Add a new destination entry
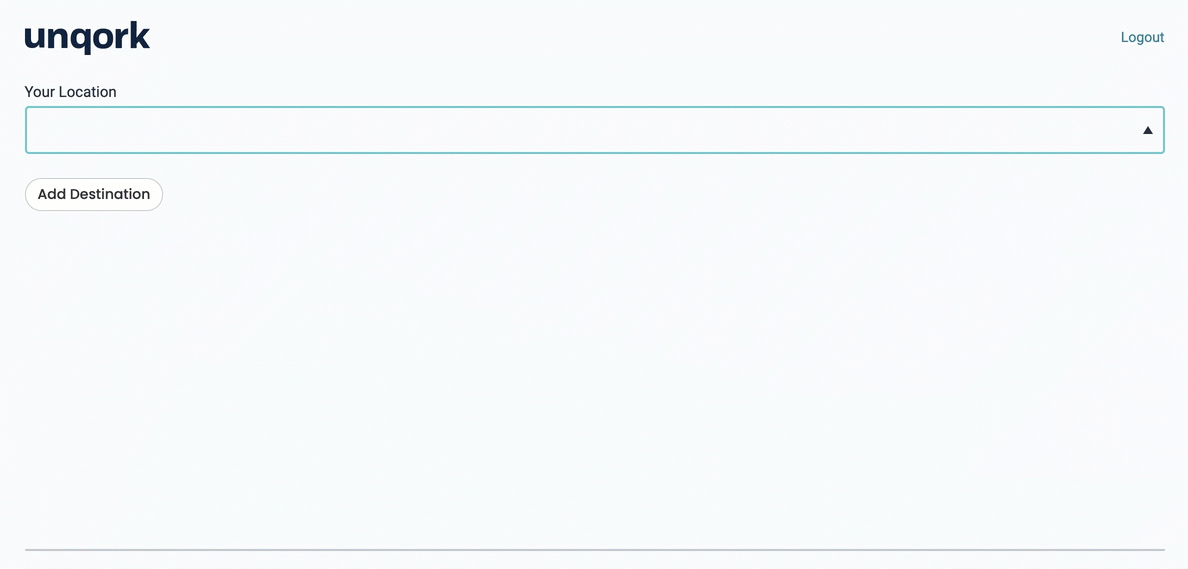 94,195
